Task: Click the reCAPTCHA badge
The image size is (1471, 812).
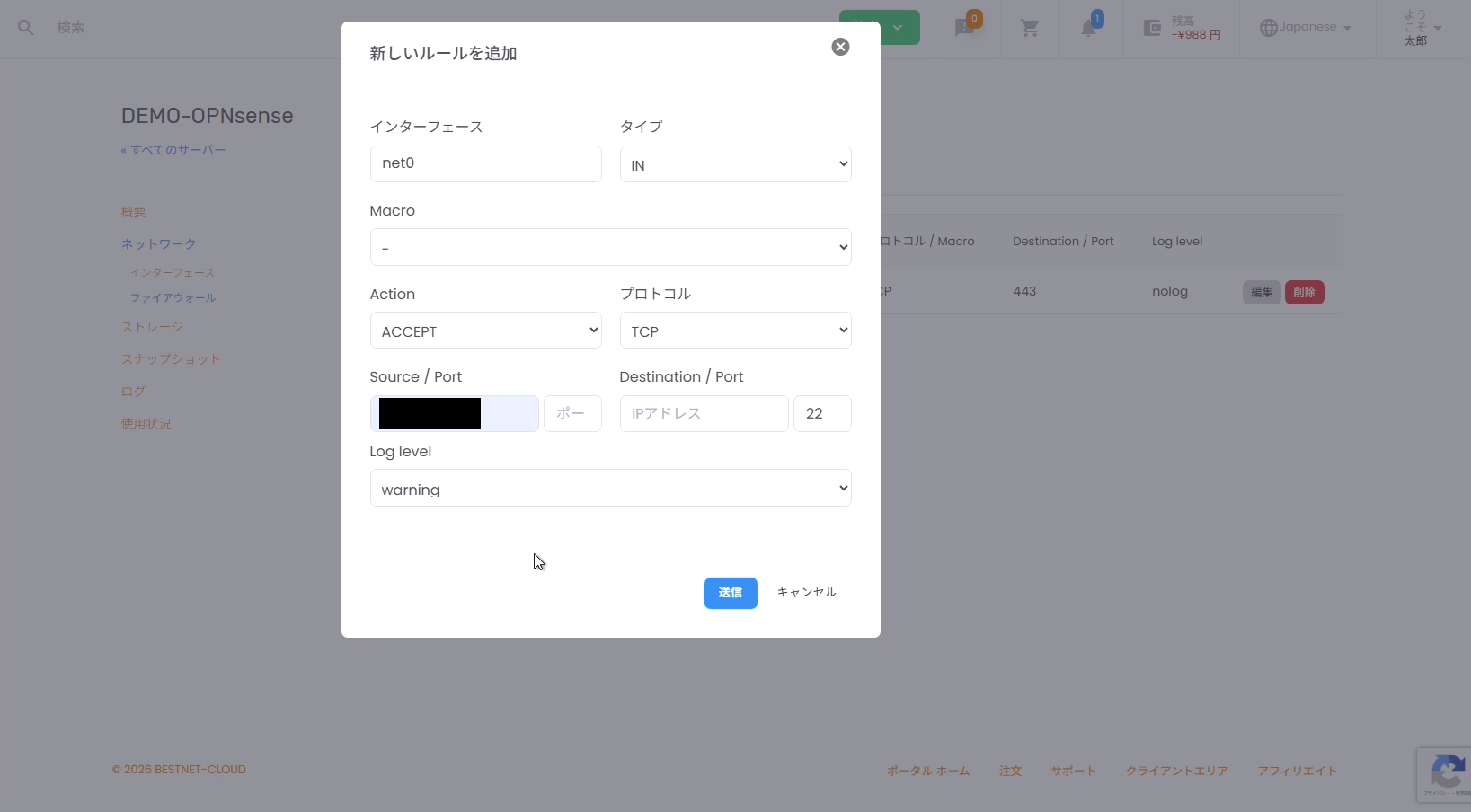Action: pyautogui.click(x=1444, y=774)
